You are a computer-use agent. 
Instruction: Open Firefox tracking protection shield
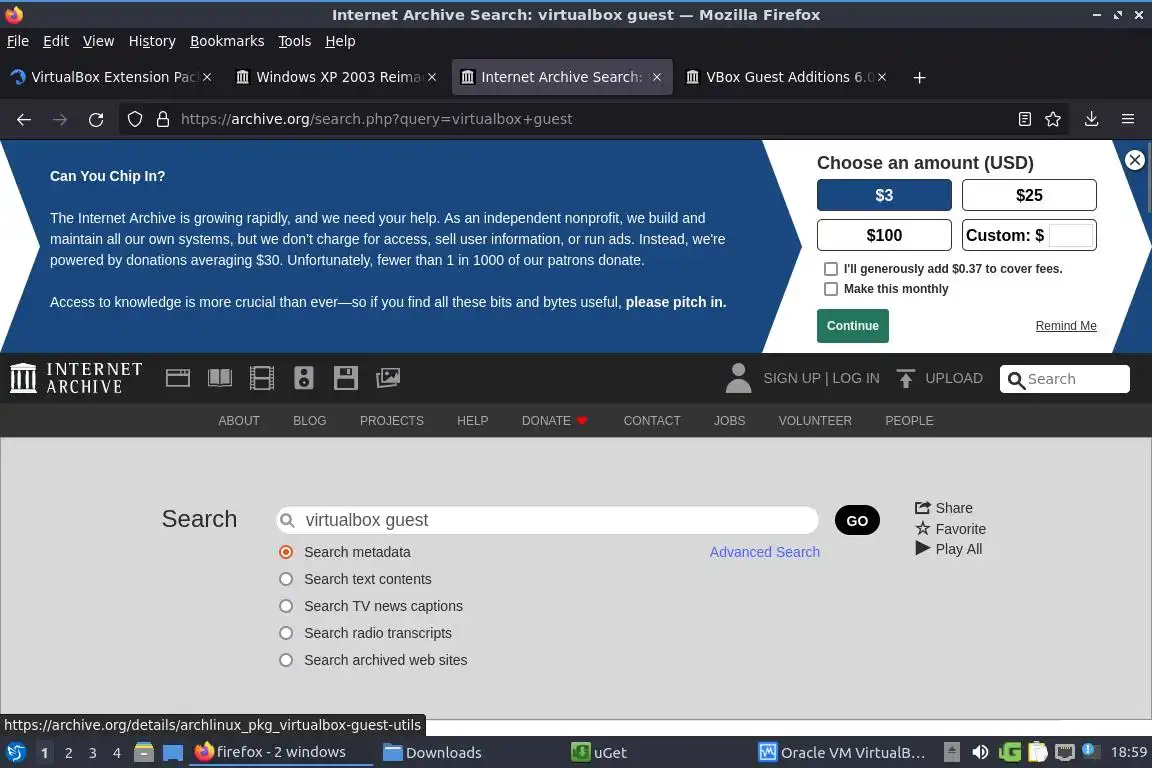(x=134, y=119)
